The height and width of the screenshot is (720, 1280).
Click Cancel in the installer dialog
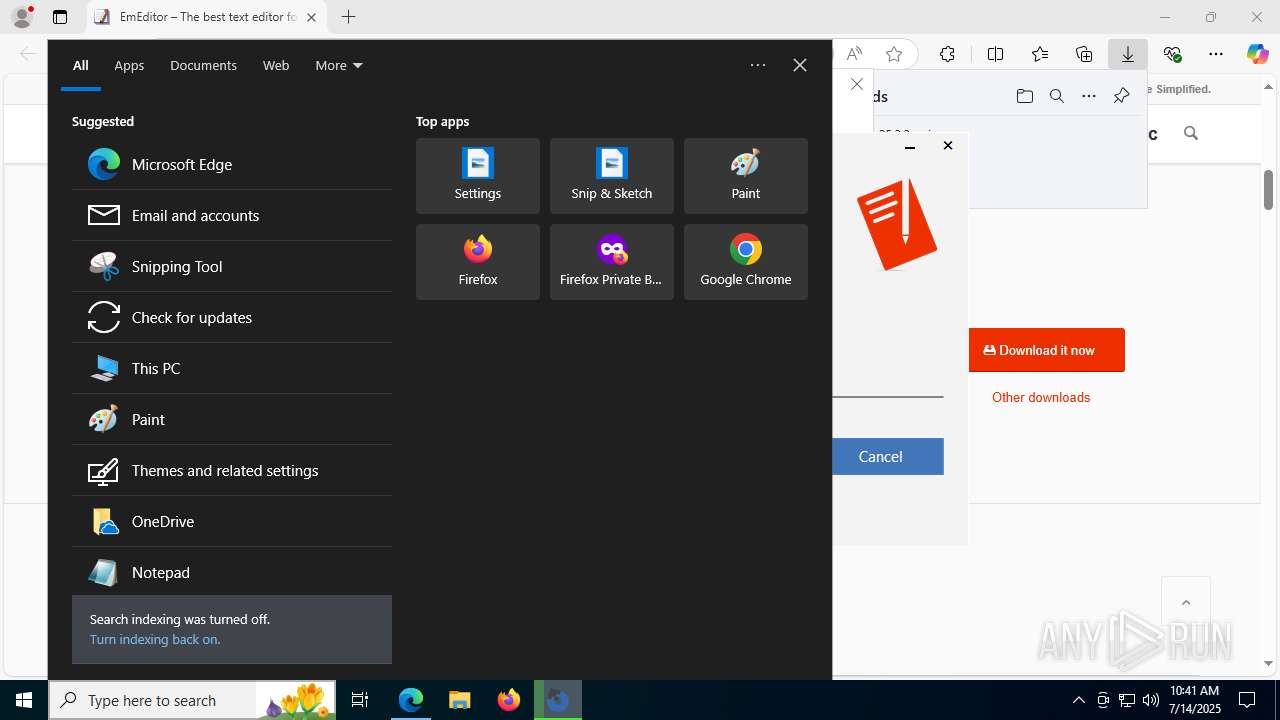pos(888,456)
